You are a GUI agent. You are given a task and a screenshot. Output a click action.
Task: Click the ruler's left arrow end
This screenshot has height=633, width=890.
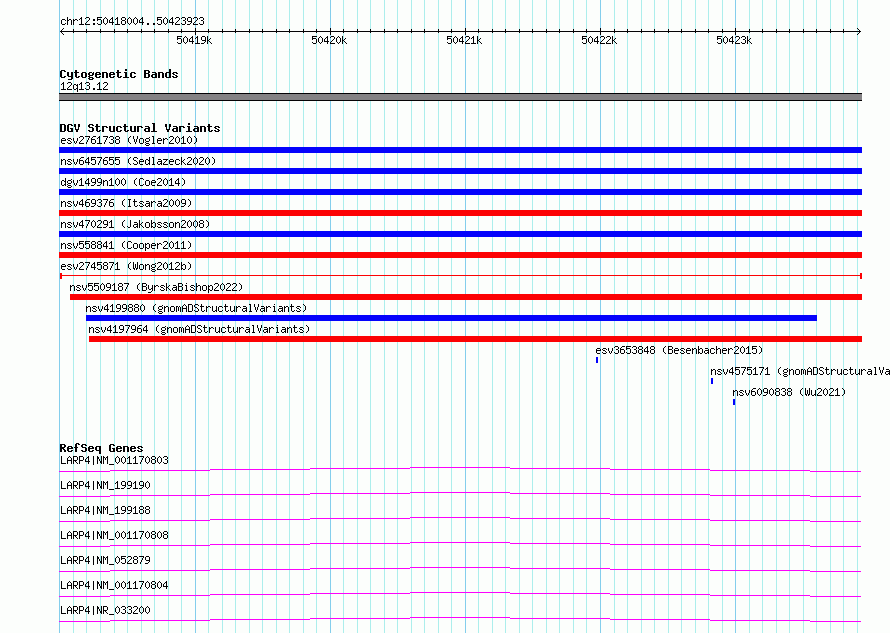click(62, 31)
